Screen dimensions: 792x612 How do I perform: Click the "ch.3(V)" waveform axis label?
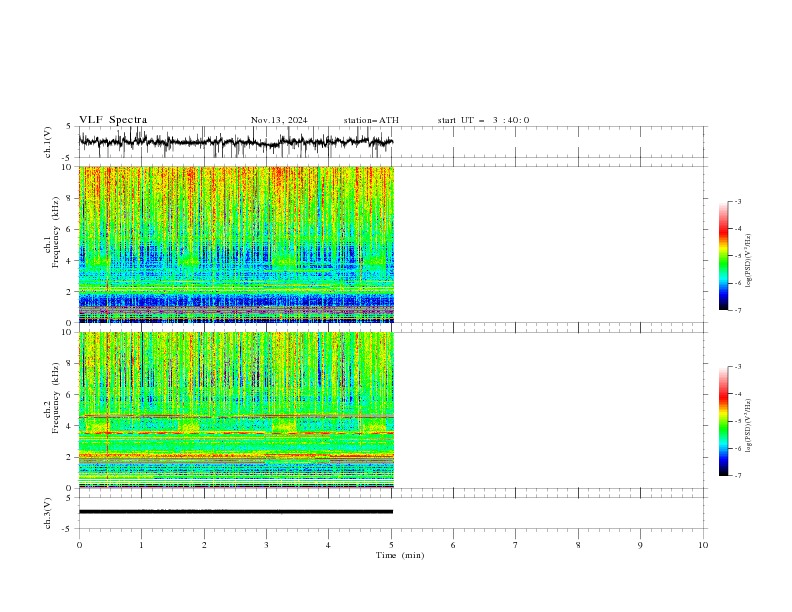click(48, 514)
